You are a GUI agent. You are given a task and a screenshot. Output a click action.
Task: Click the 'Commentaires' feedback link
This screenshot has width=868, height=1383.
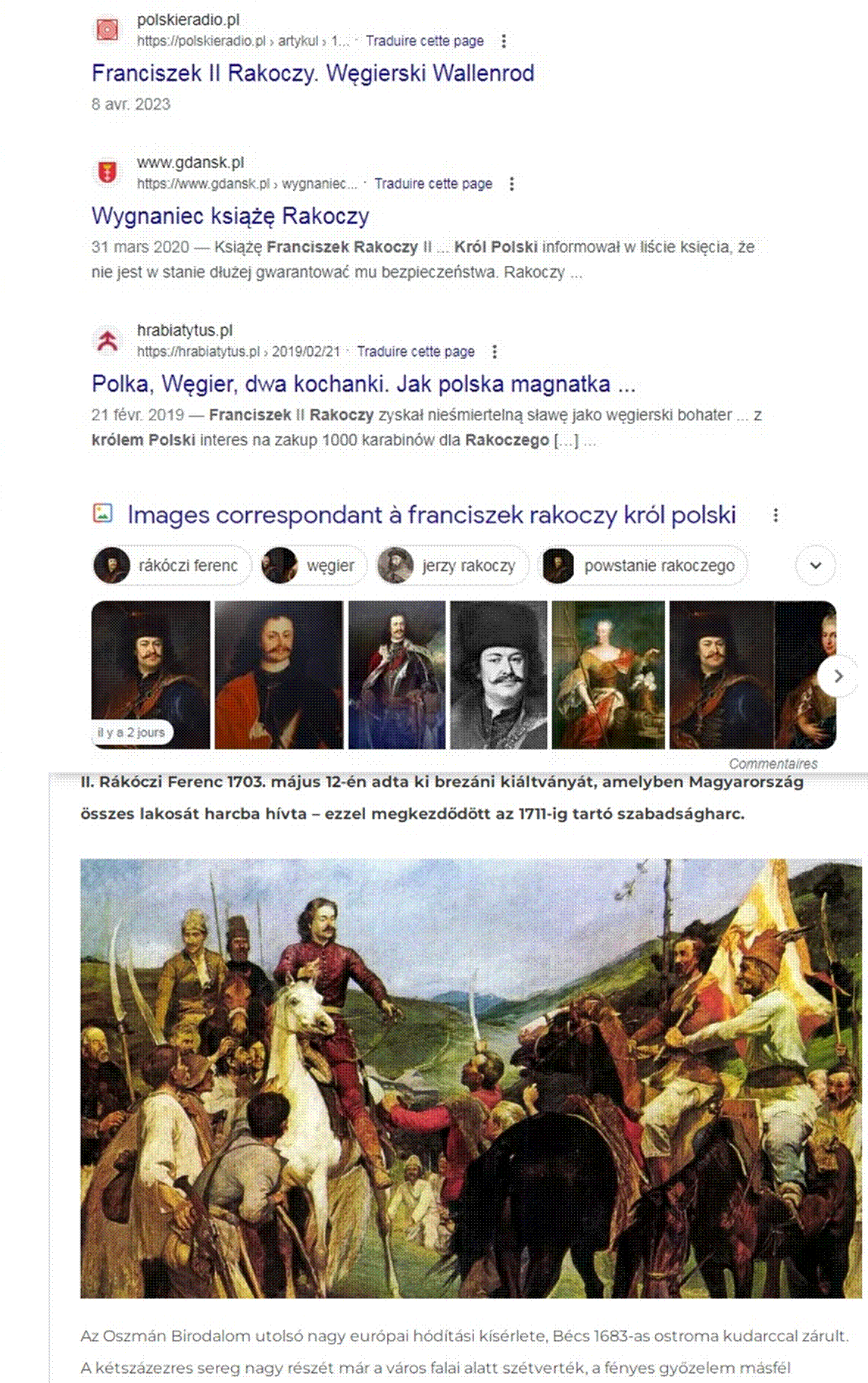click(x=773, y=763)
